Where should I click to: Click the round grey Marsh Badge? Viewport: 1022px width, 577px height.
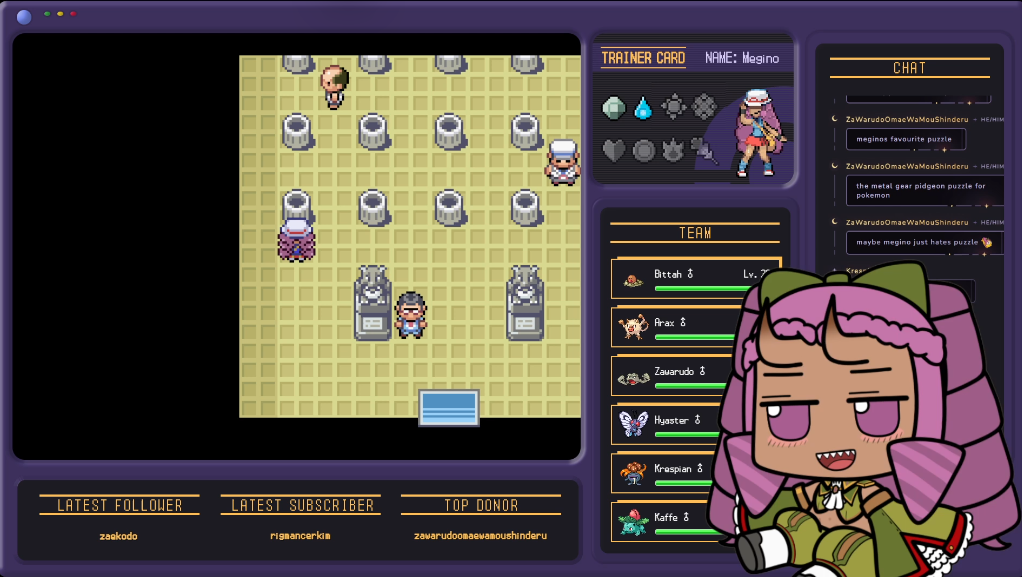point(643,151)
